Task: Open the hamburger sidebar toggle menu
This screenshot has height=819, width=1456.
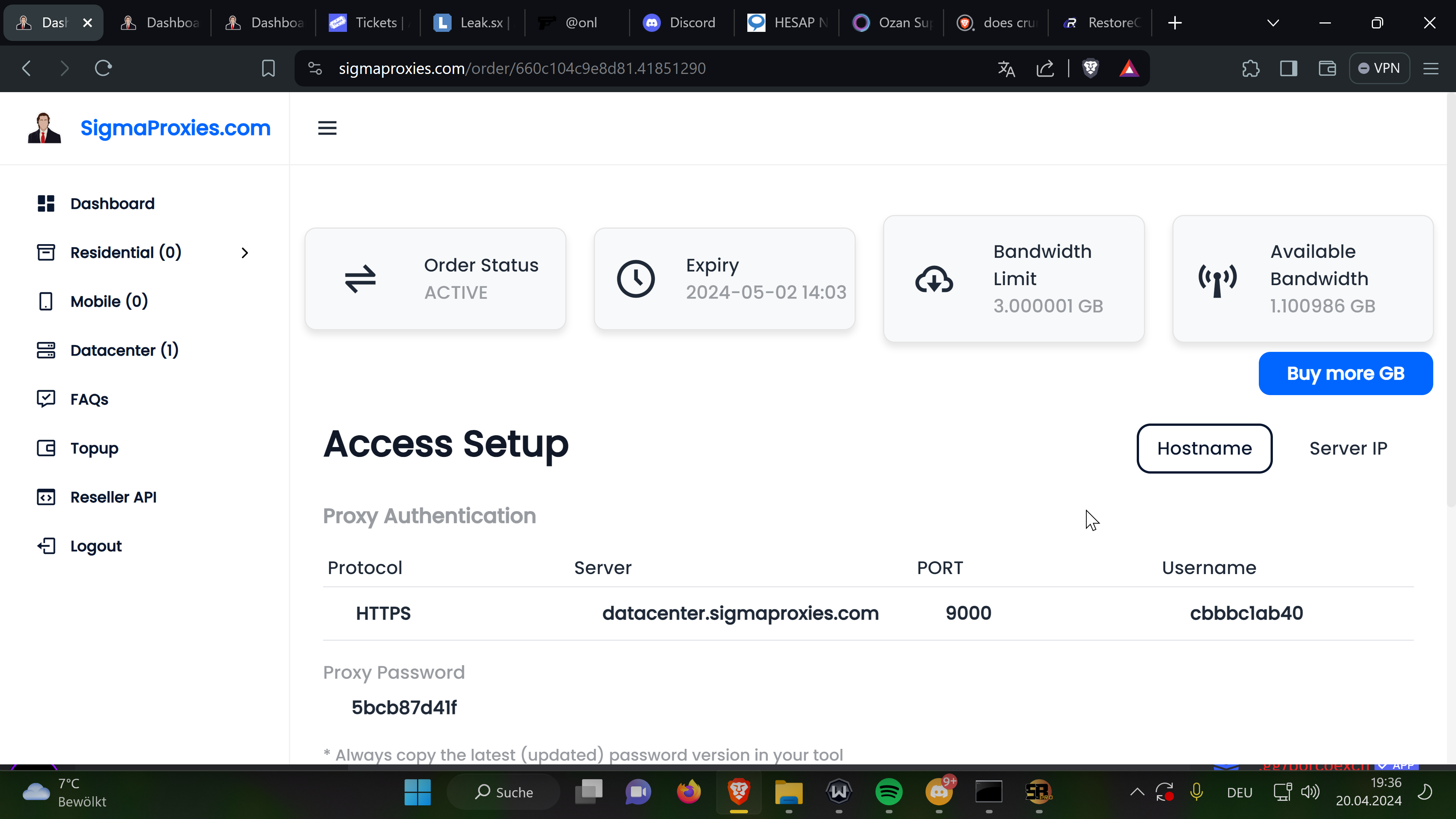Action: [327, 128]
